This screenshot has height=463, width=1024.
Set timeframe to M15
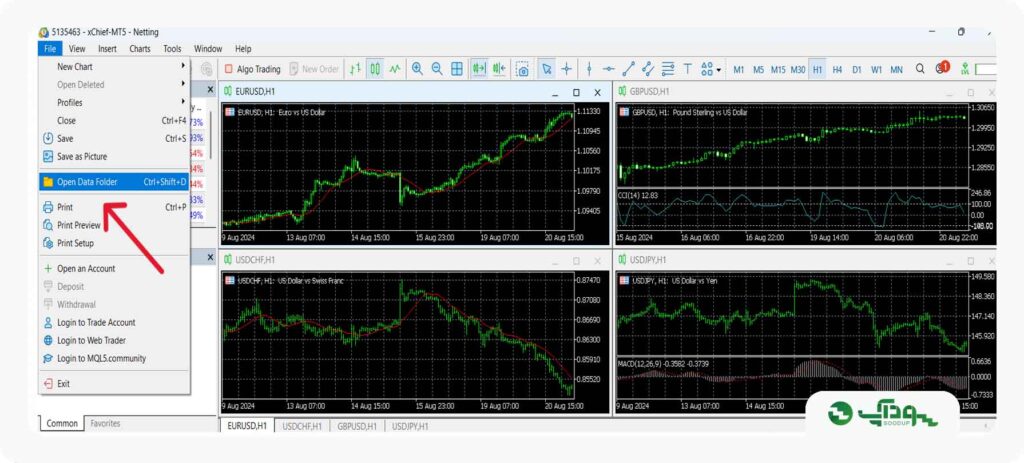778,69
